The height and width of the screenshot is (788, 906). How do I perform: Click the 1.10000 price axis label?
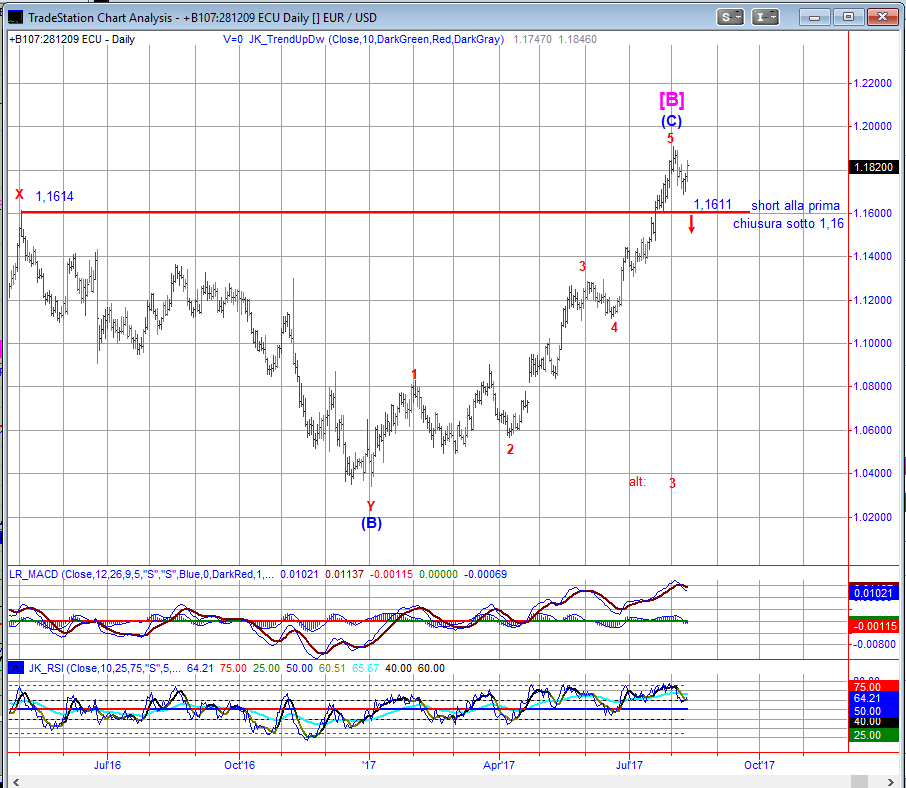pyautogui.click(x=873, y=343)
